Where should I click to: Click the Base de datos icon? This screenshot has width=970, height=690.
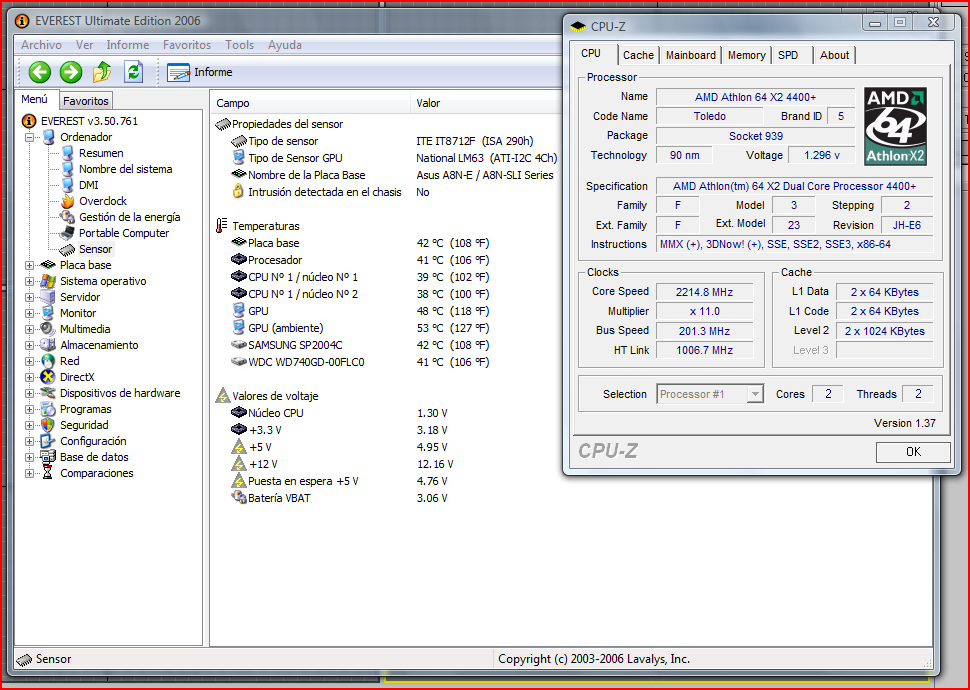click(x=48, y=457)
